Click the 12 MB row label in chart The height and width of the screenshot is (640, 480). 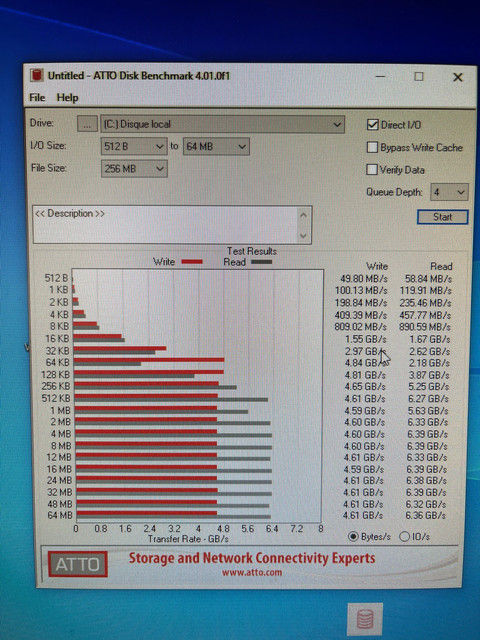(59, 457)
